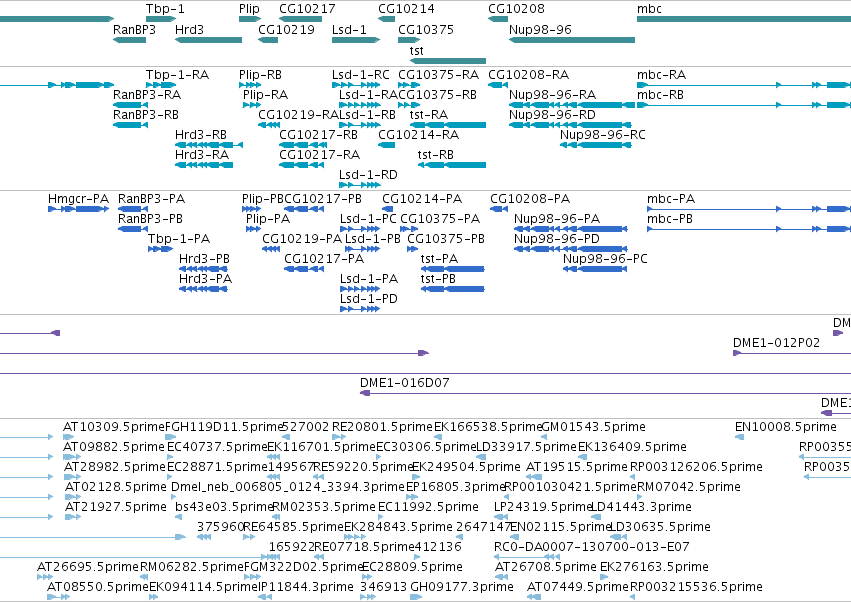Click the Nup98-96-RD transcript

point(570,125)
